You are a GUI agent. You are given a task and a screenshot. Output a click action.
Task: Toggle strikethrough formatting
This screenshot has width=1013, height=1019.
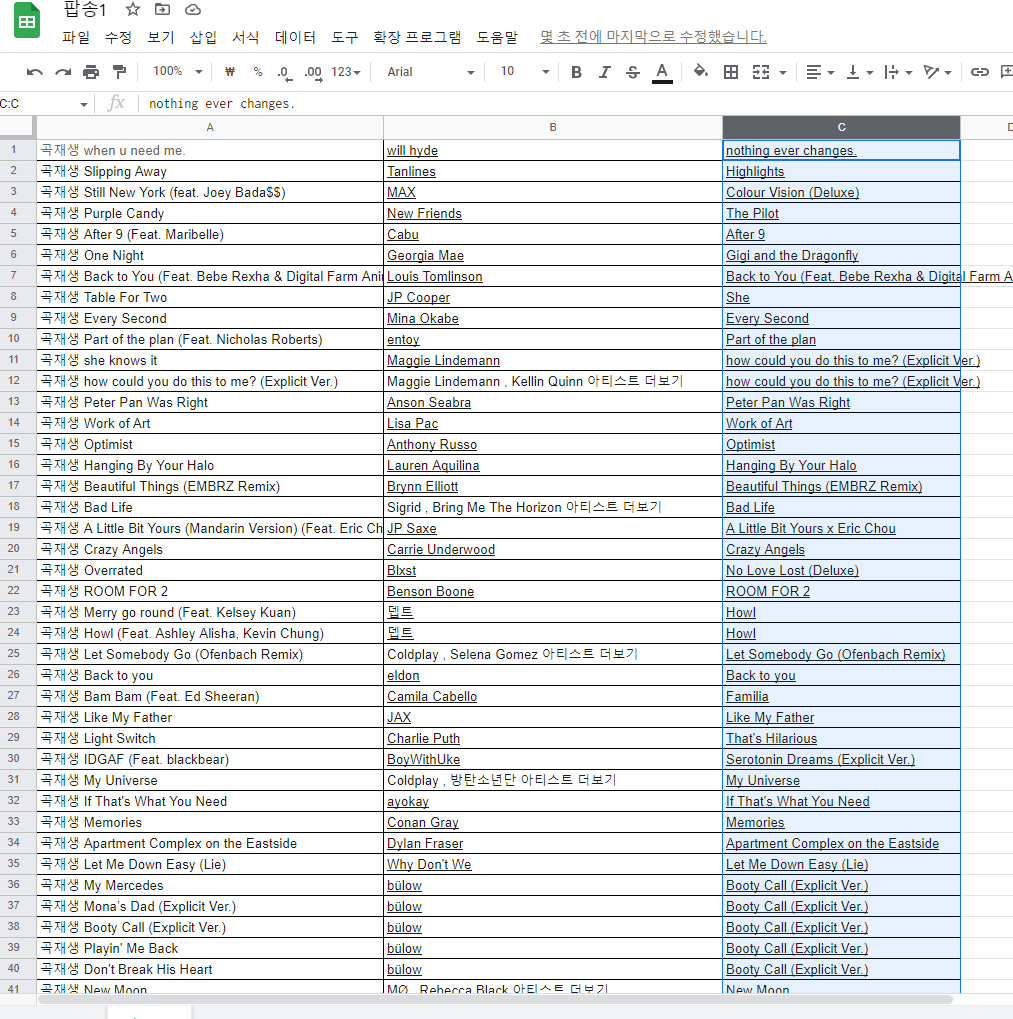click(x=633, y=72)
